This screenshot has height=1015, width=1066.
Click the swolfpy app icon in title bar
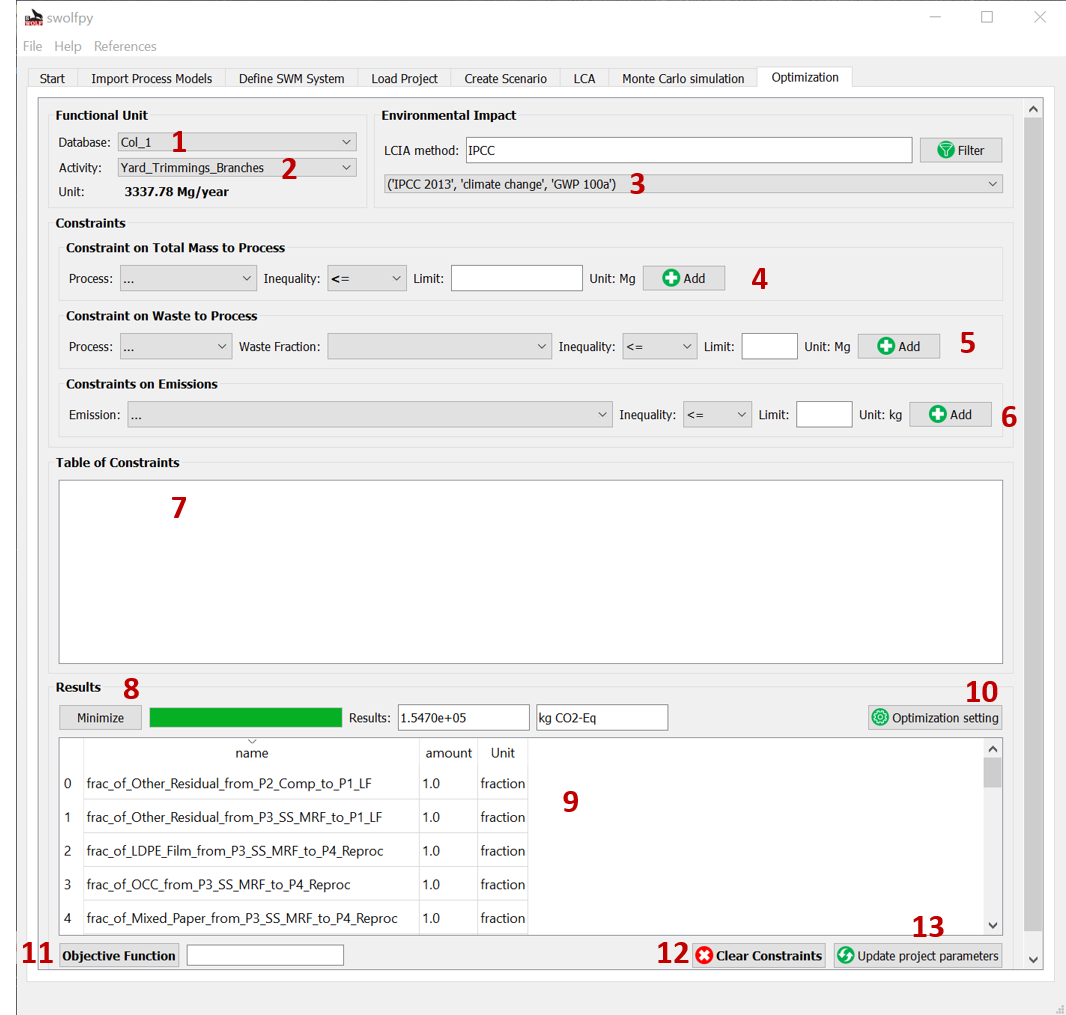(x=33, y=18)
